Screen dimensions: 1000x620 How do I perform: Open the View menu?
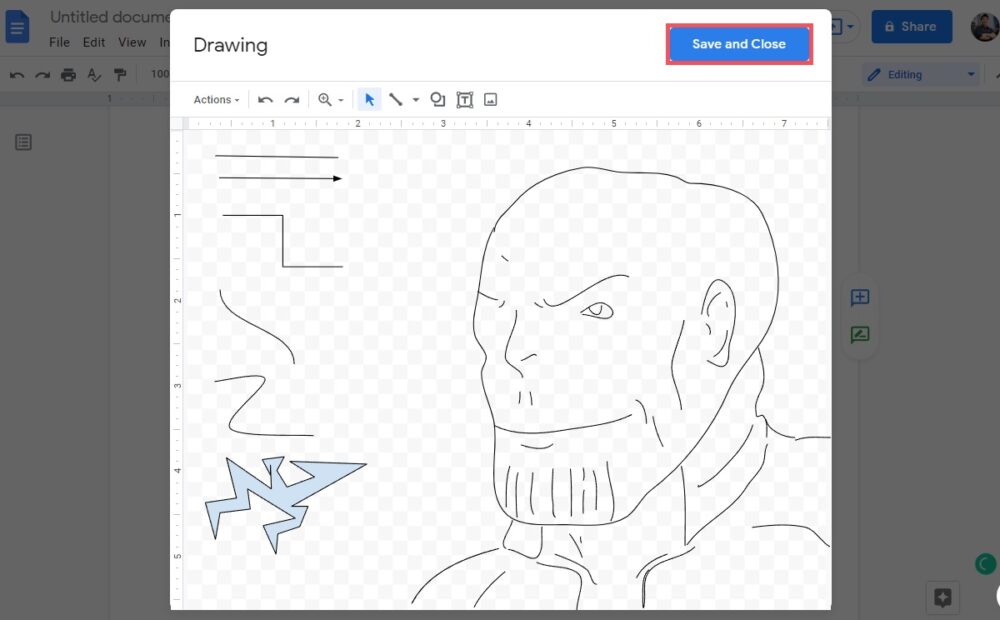click(132, 42)
